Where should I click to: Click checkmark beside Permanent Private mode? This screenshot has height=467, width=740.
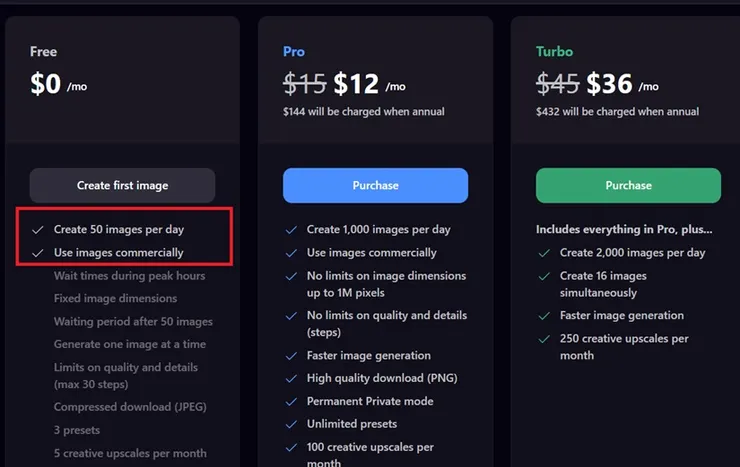tap(290, 401)
